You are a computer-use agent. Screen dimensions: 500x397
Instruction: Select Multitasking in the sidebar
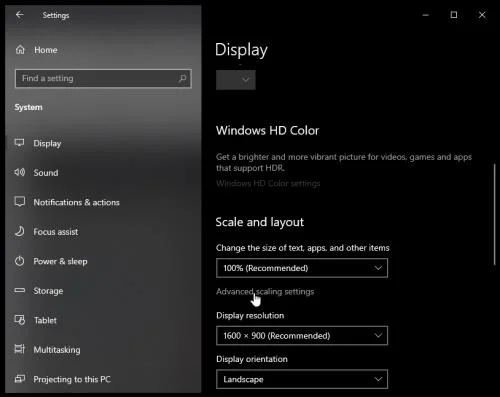tap(103, 350)
